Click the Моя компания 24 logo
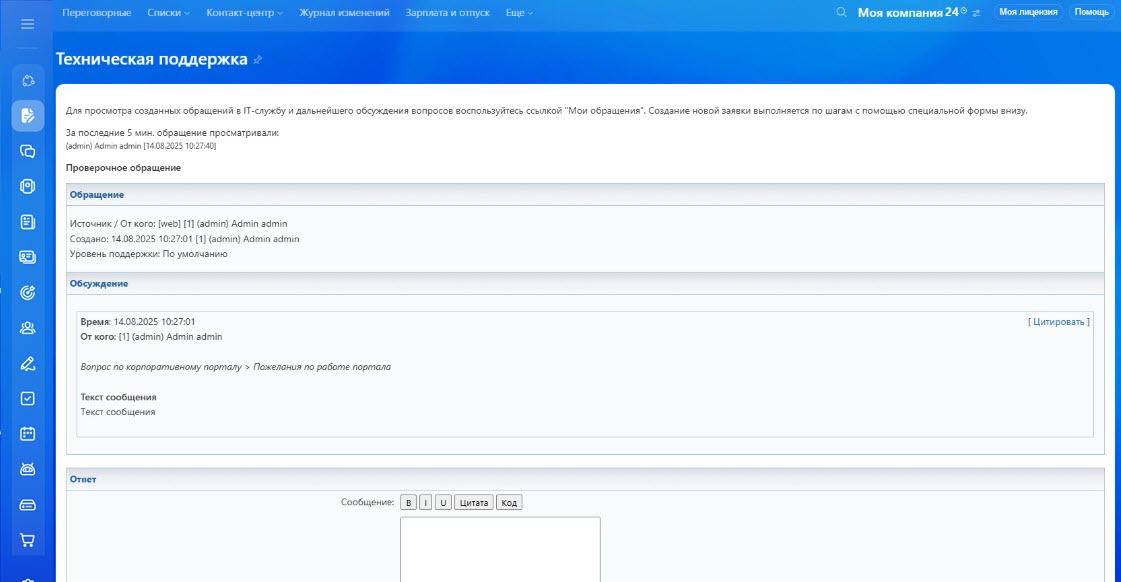 coord(908,12)
